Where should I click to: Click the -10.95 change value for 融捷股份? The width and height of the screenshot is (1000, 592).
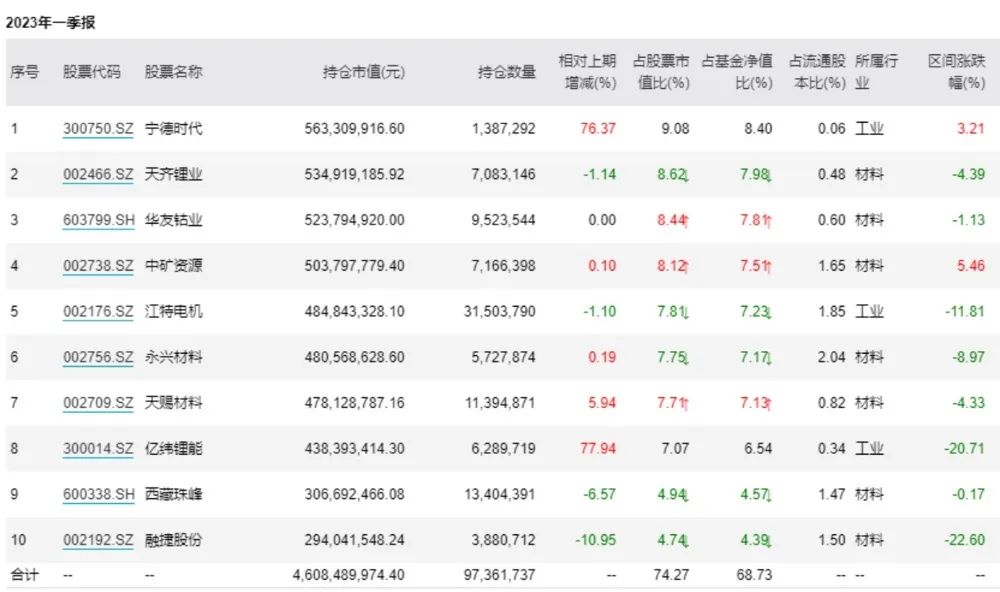(x=596, y=540)
